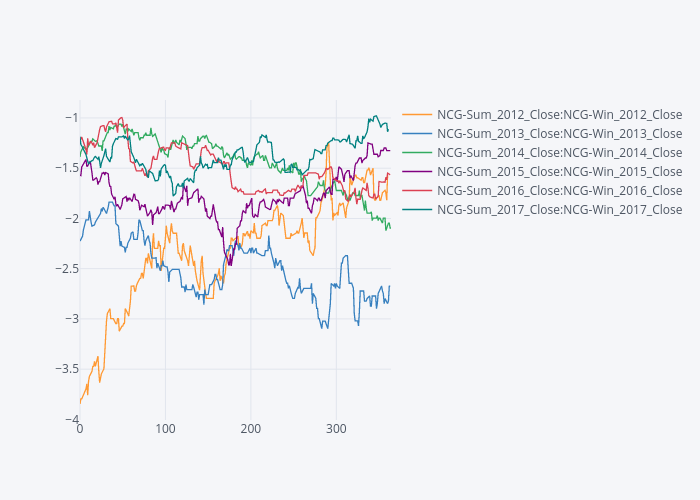The width and height of the screenshot is (700, 500).
Task: Click the teal 2017 legend line swatch
Action: click(x=417, y=209)
